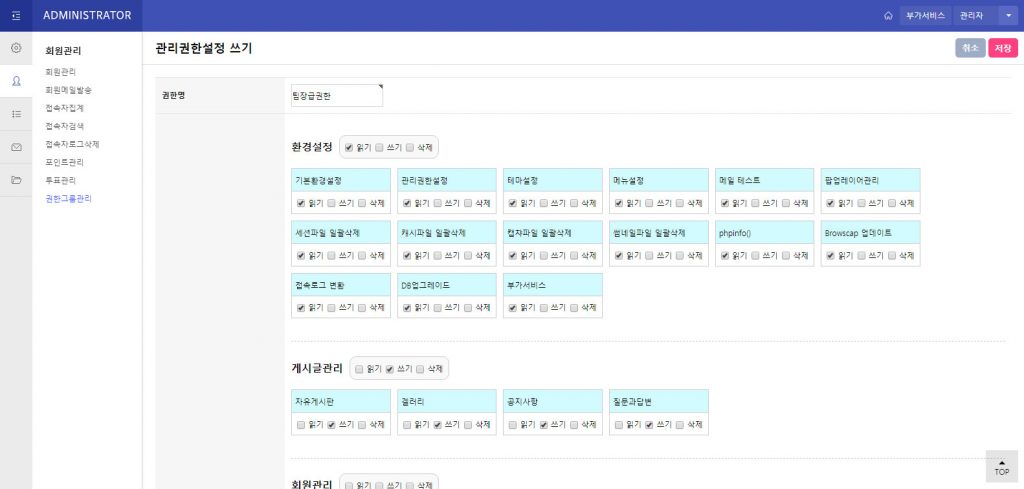The height and width of the screenshot is (489, 1024).
Task: Check 쓰기 under DB업그레이드
Action: click(x=437, y=308)
